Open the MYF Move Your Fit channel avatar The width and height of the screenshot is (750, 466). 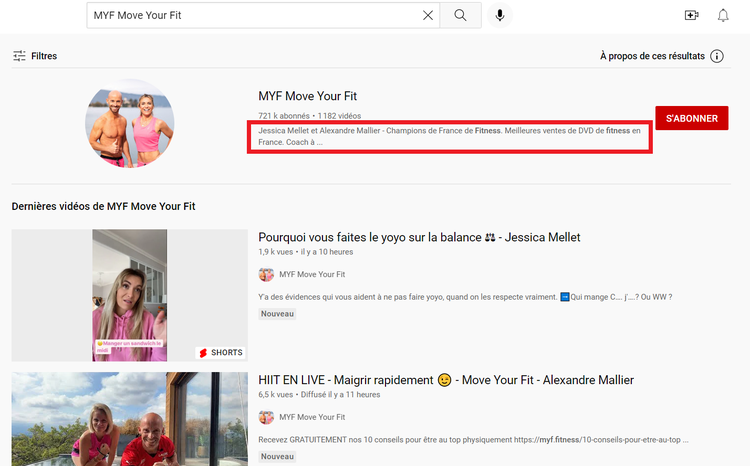130,123
